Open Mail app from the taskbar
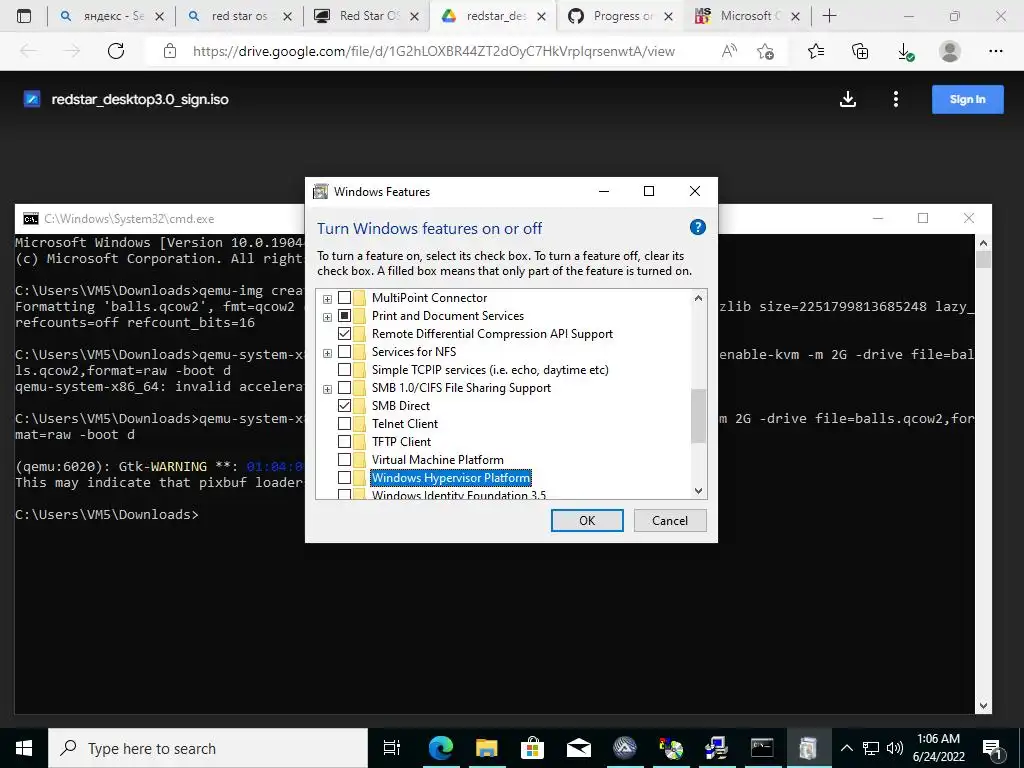The width and height of the screenshot is (1024, 768). 579,748
